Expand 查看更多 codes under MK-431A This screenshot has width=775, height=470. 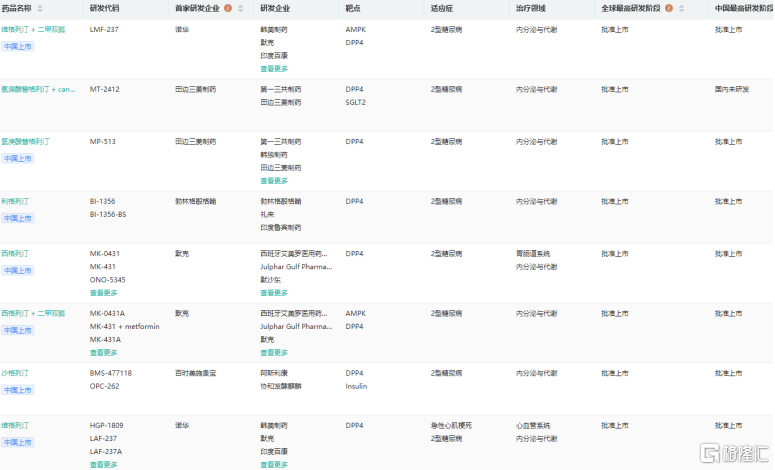pyautogui.click(x=103, y=353)
